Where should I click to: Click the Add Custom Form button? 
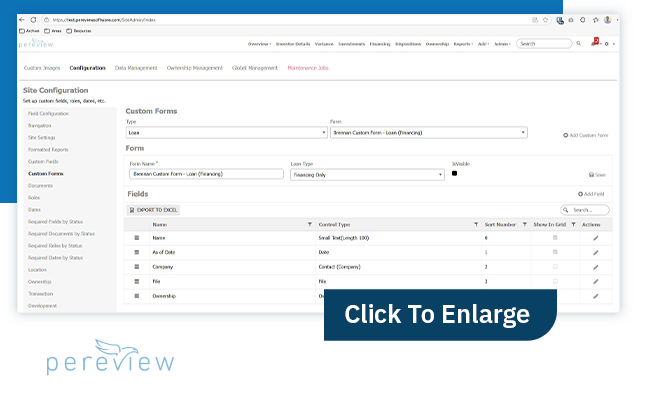pos(586,135)
